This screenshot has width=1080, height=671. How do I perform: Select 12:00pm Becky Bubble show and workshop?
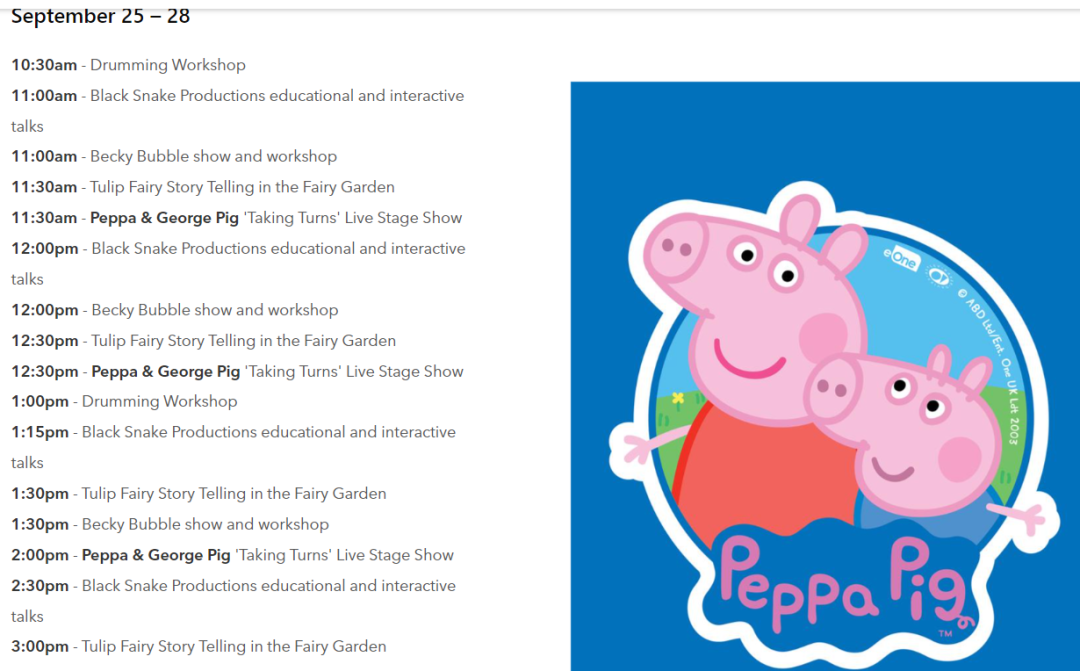click(x=175, y=310)
